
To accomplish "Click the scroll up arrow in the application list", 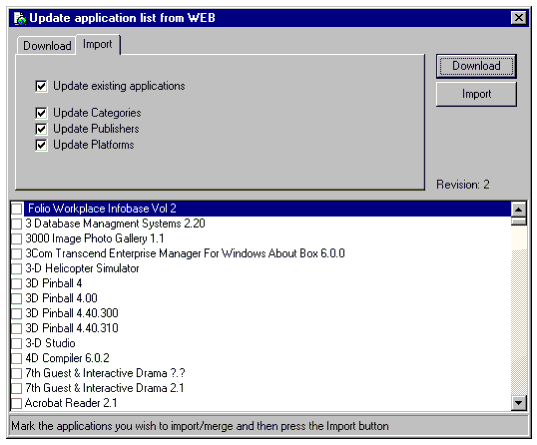I will (519, 209).
